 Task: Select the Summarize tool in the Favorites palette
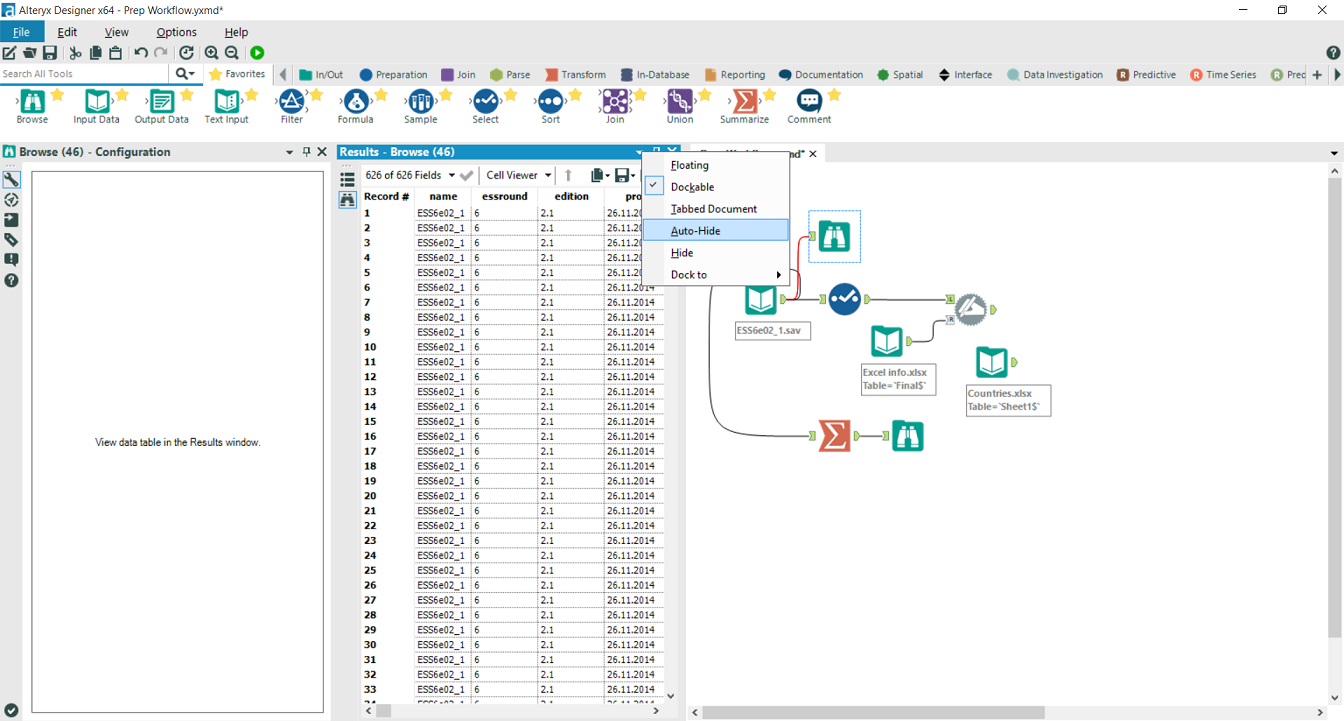point(744,102)
